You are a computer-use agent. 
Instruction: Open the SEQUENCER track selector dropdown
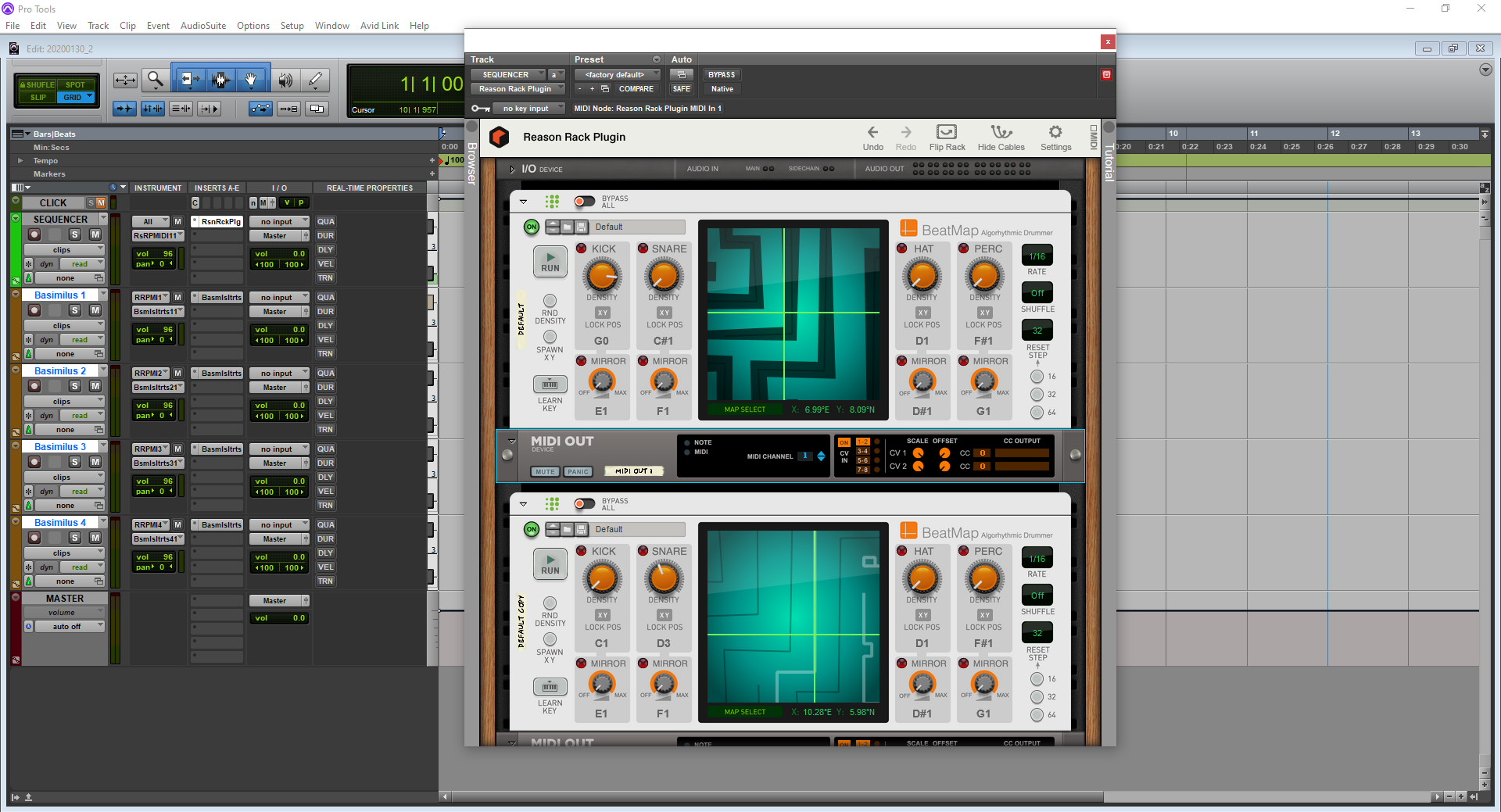[507, 75]
